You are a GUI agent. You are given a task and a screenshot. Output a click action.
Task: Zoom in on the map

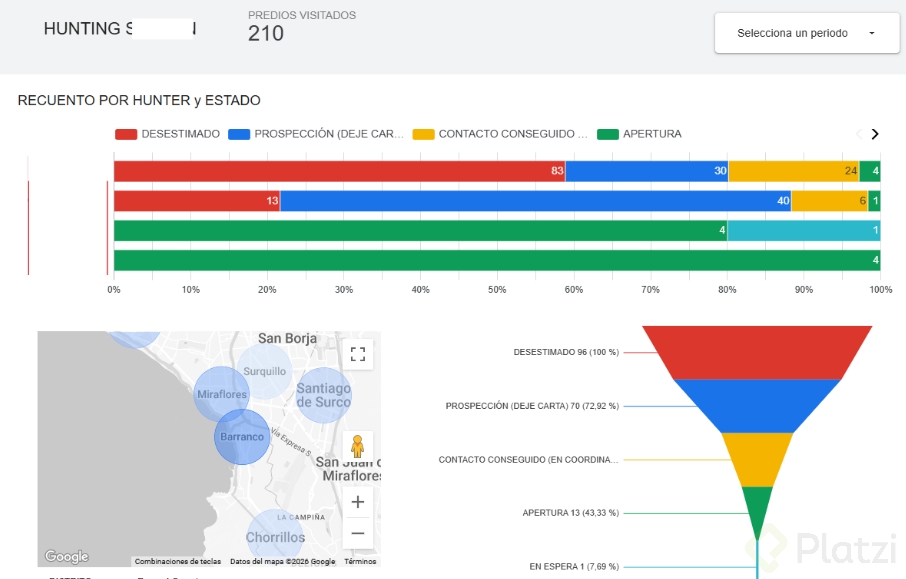pyautogui.click(x=358, y=502)
